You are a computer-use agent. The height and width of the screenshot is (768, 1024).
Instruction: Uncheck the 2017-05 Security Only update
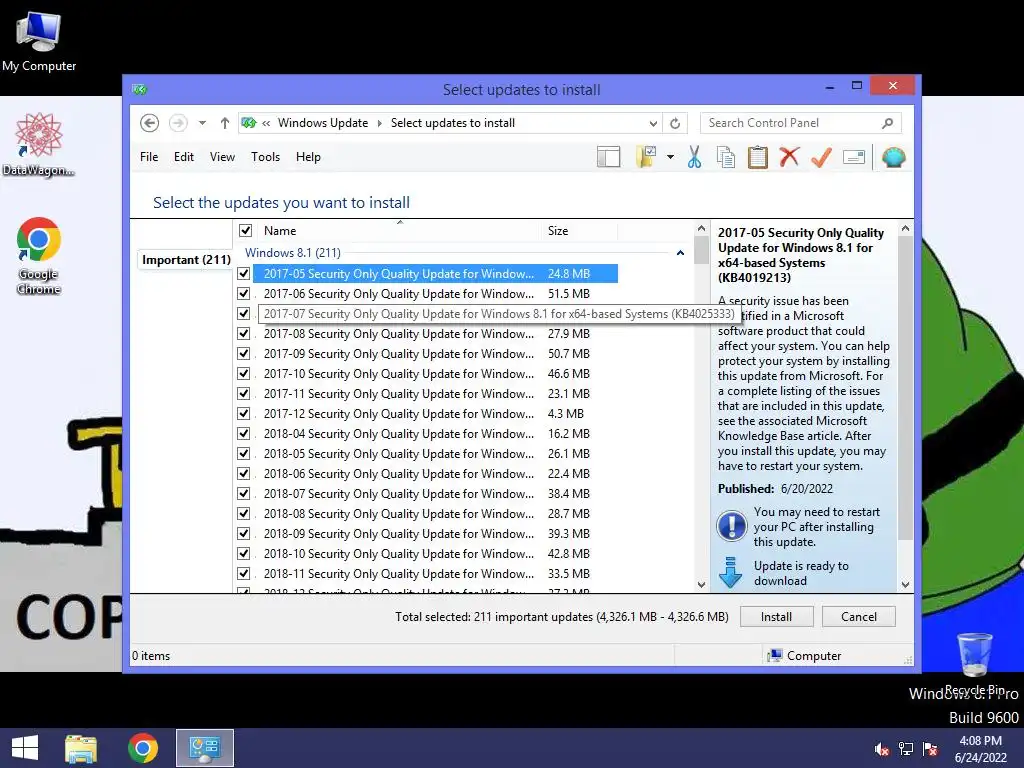click(244, 274)
